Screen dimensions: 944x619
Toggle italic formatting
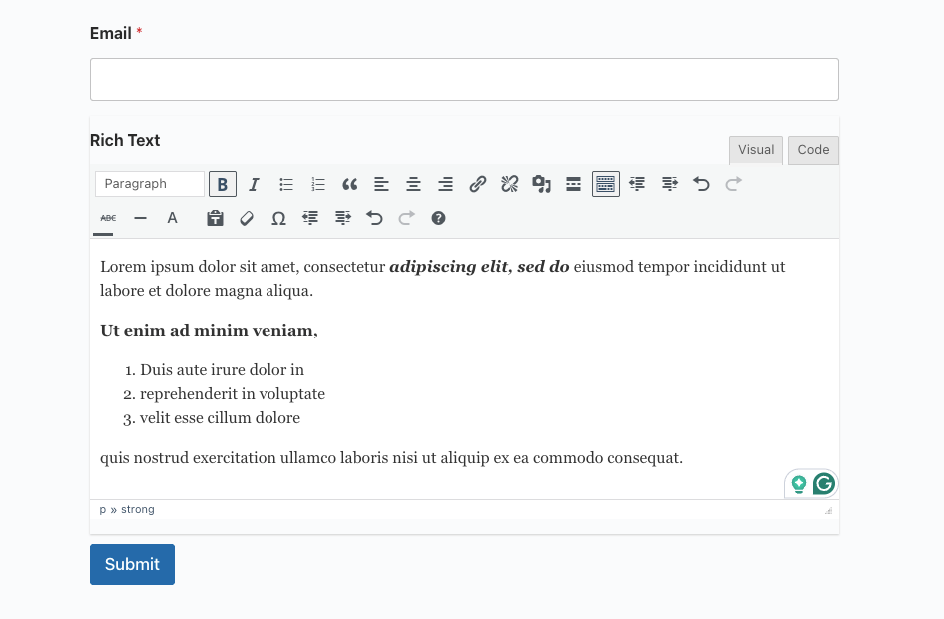click(x=254, y=184)
